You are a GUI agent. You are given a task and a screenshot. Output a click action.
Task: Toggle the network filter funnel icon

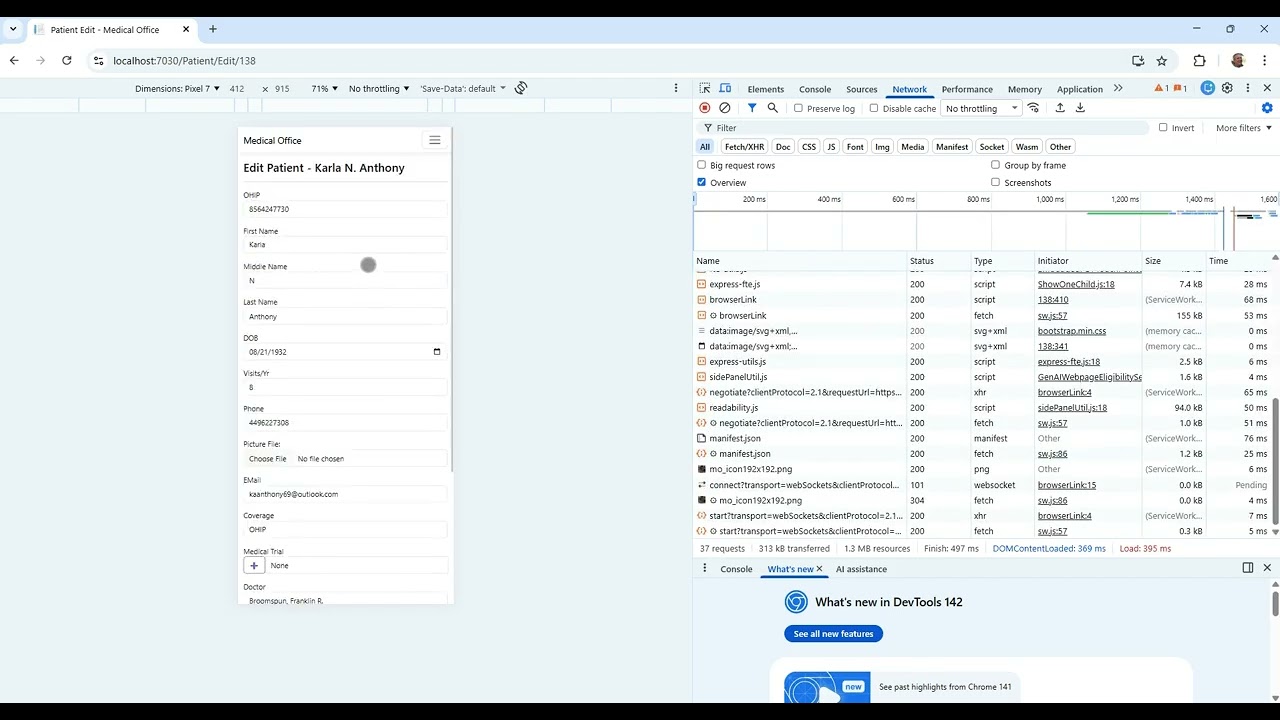coord(752,108)
